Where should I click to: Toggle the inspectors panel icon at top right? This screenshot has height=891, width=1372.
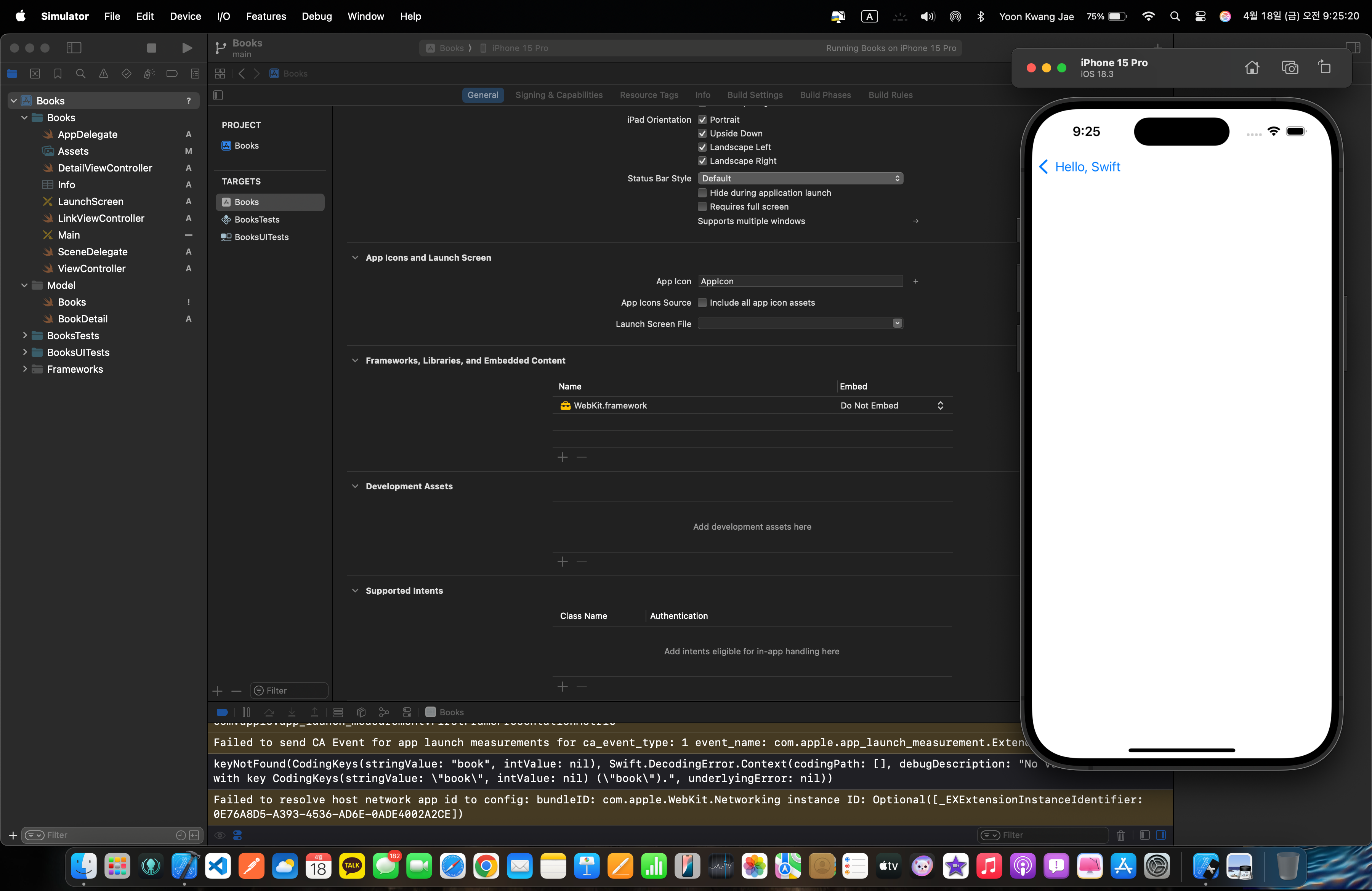point(1353,48)
